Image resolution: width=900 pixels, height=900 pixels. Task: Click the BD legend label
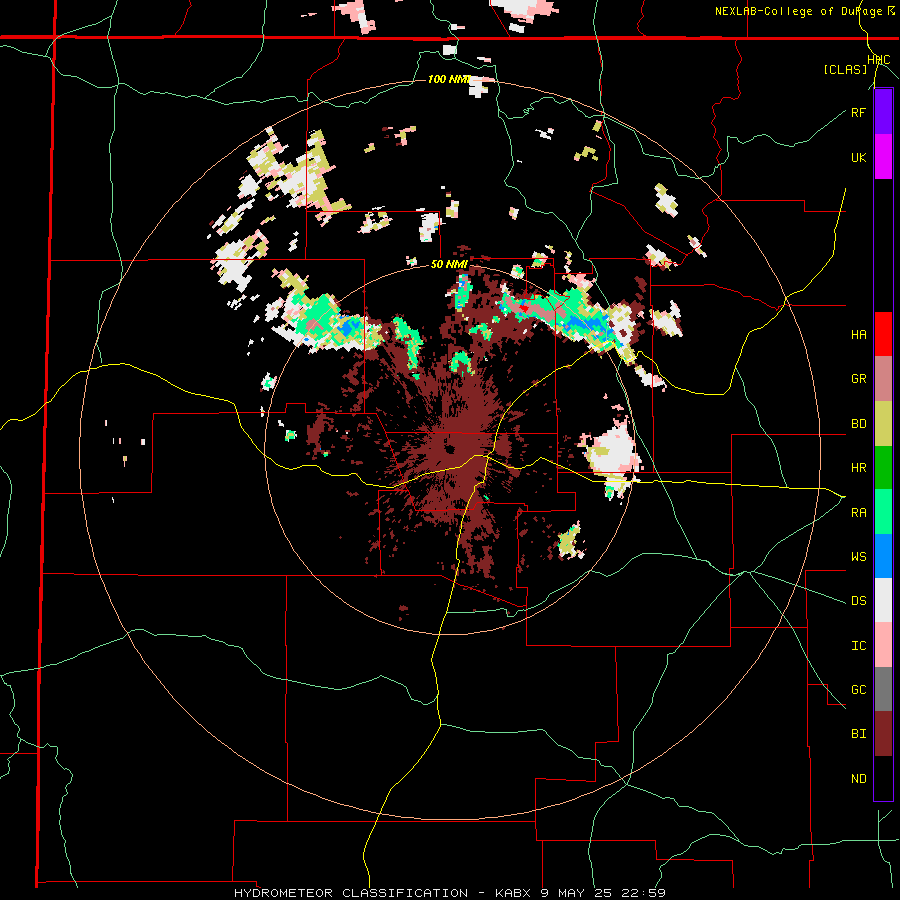858,424
